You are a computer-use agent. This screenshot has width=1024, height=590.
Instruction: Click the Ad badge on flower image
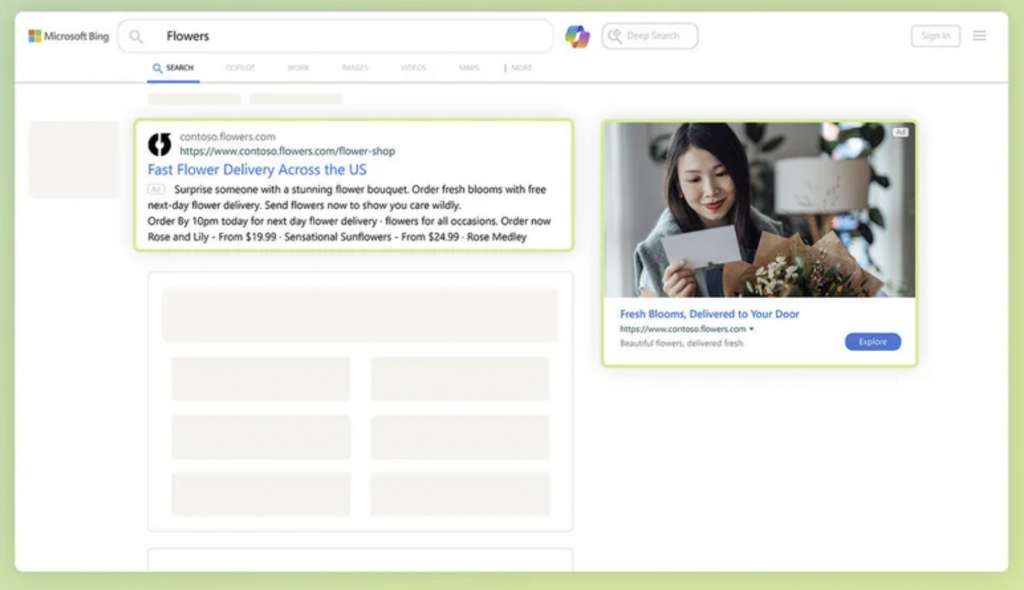click(x=900, y=132)
